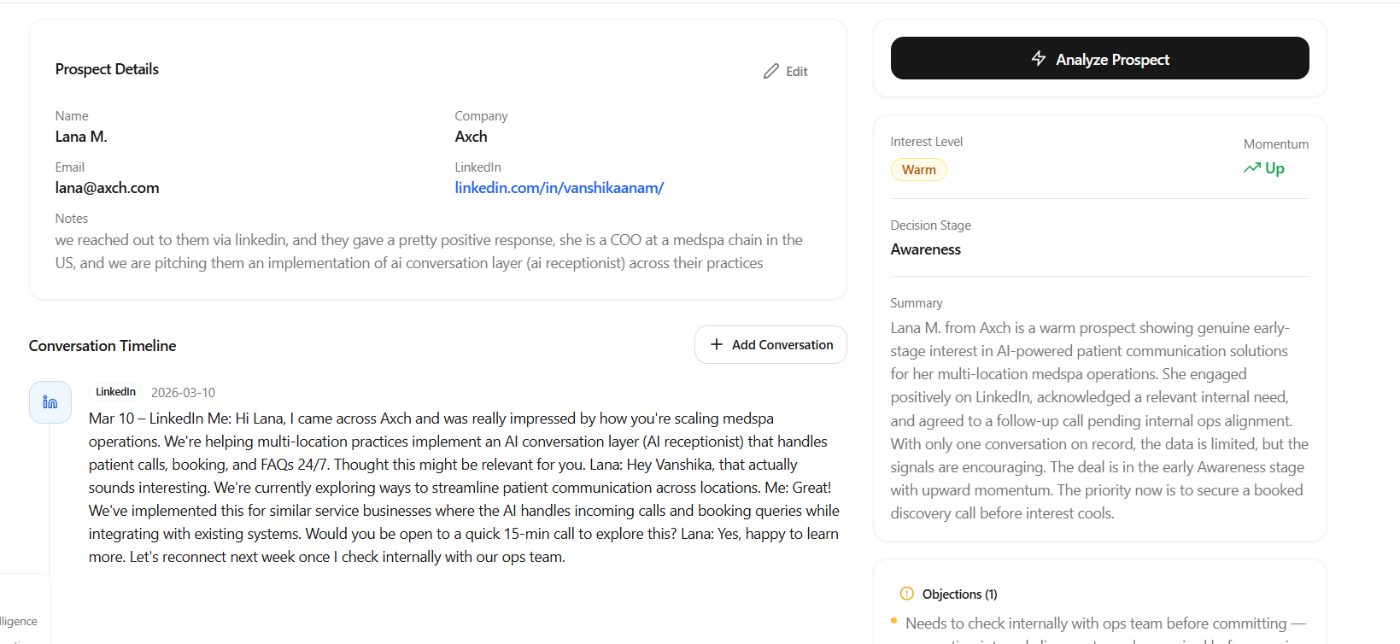Click the LinkedIn icon on the timeline
Viewport: 1400px width, 644px height.
50,402
